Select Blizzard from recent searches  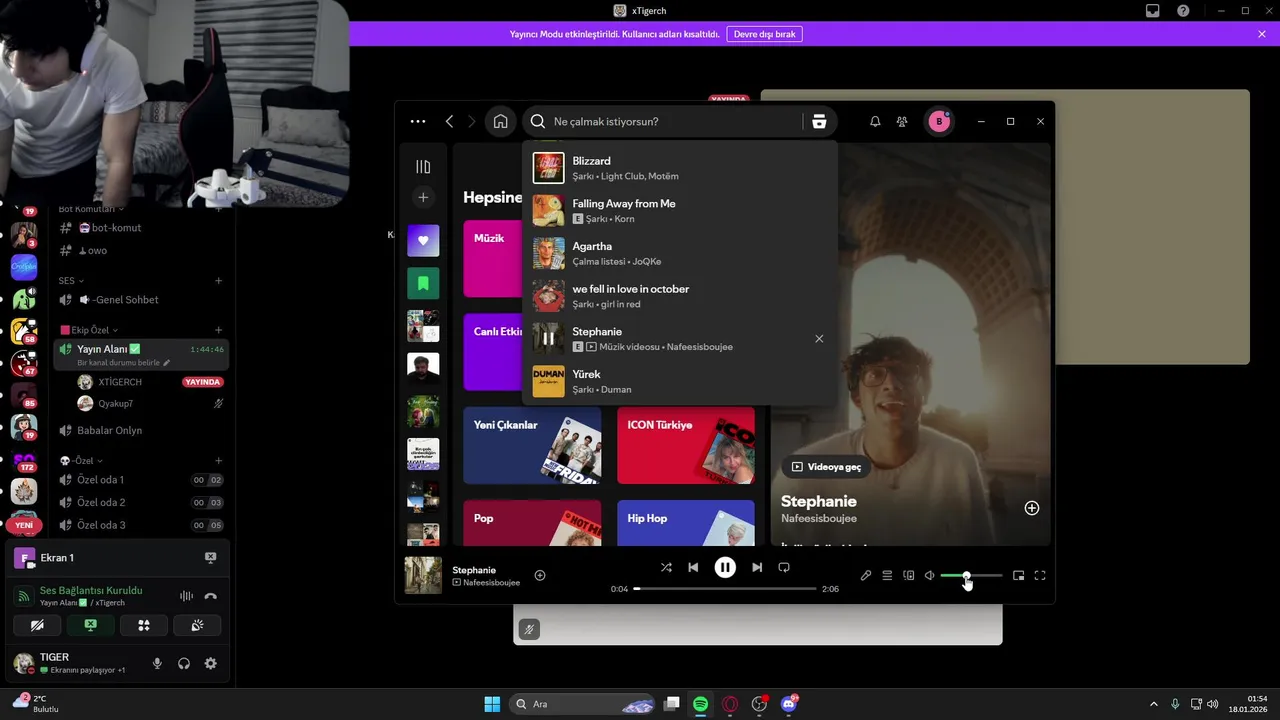click(680, 168)
